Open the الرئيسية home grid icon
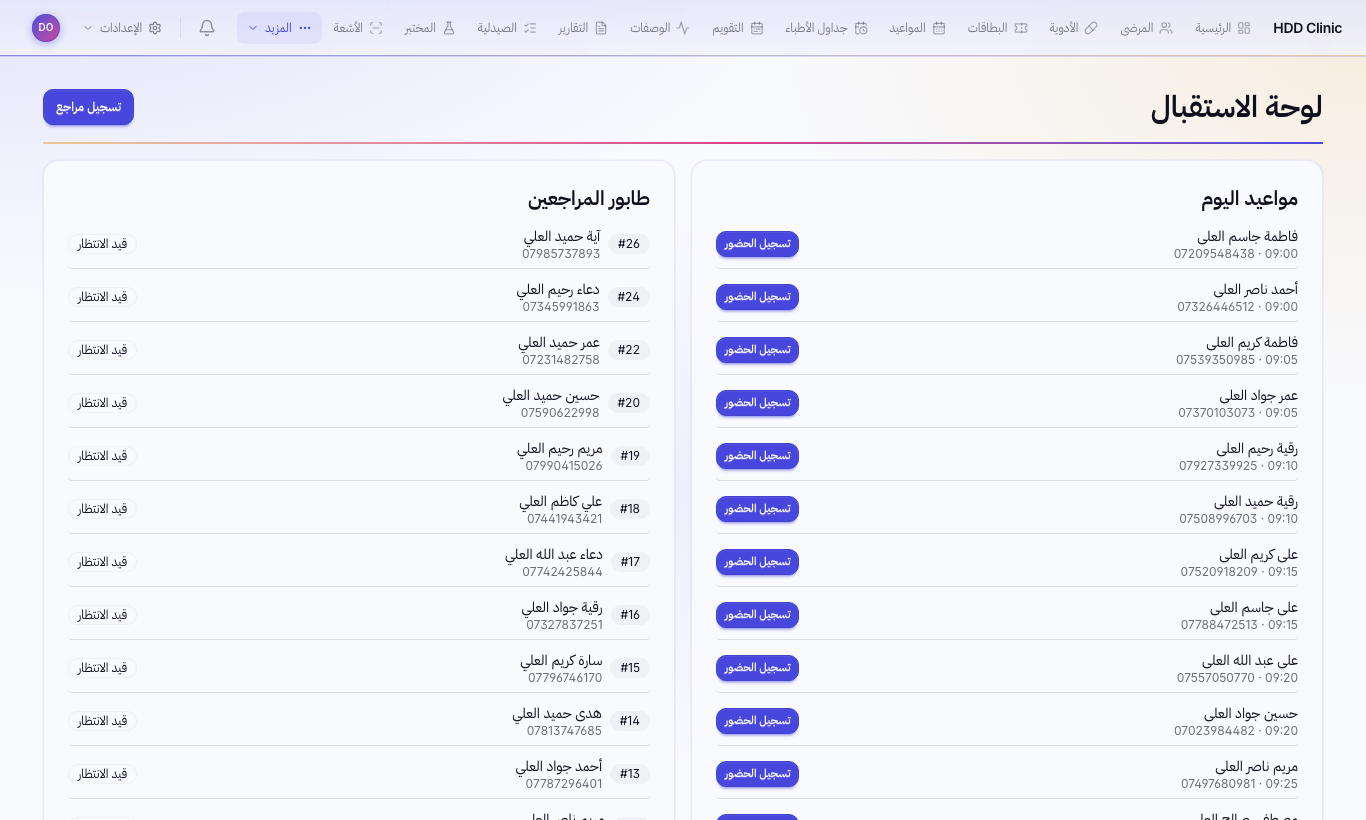The height and width of the screenshot is (820, 1366). coord(1244,28)
